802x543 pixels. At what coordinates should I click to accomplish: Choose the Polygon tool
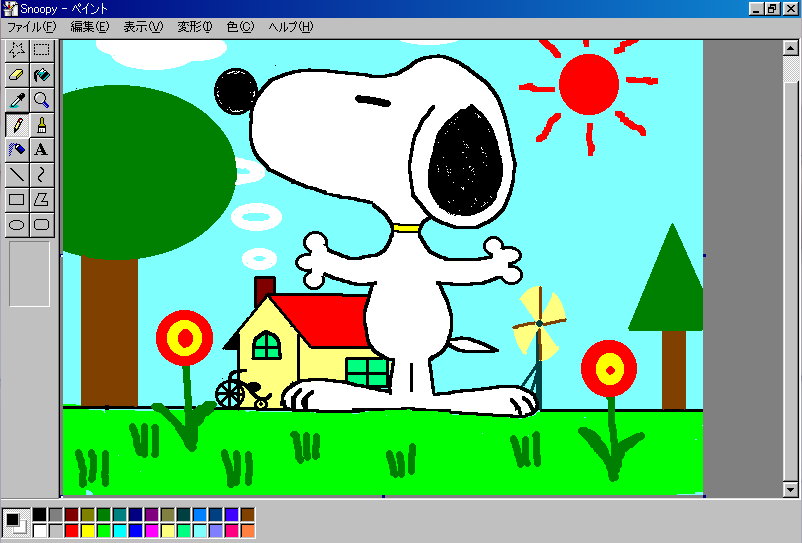tap(41, 199)
